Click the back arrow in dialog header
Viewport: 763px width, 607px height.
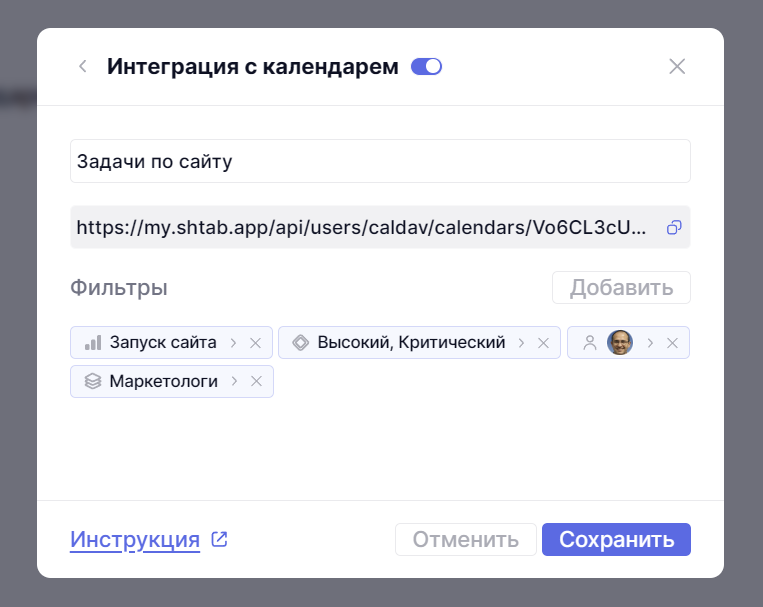tap(83, 67)
